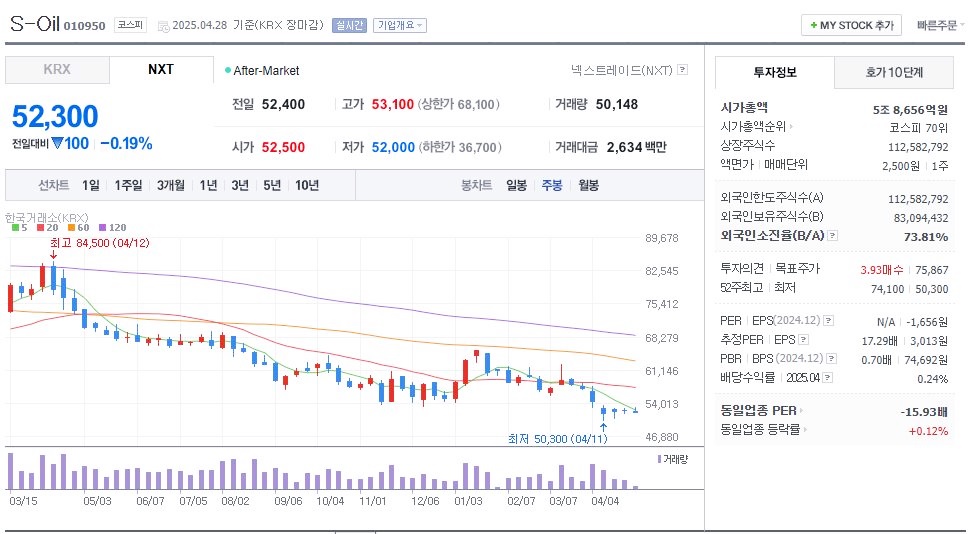
Task: Click the purple 120-day moving average swatch
Action: click(x=102, y=228)
